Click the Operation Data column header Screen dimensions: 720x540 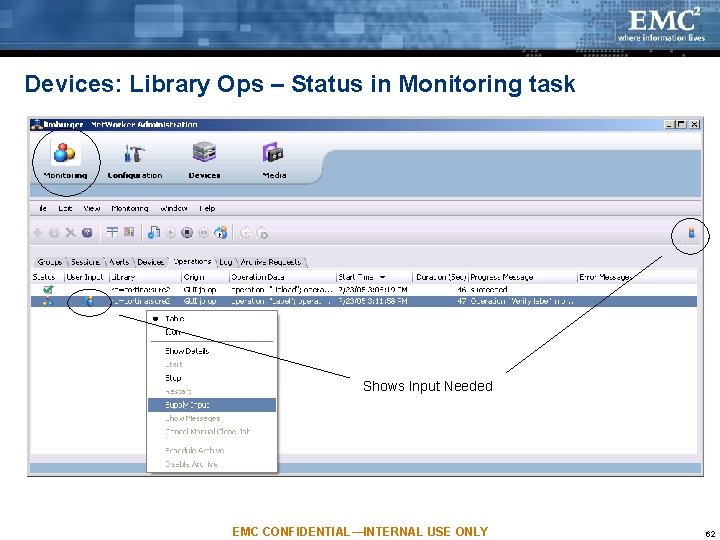point(282,277)
